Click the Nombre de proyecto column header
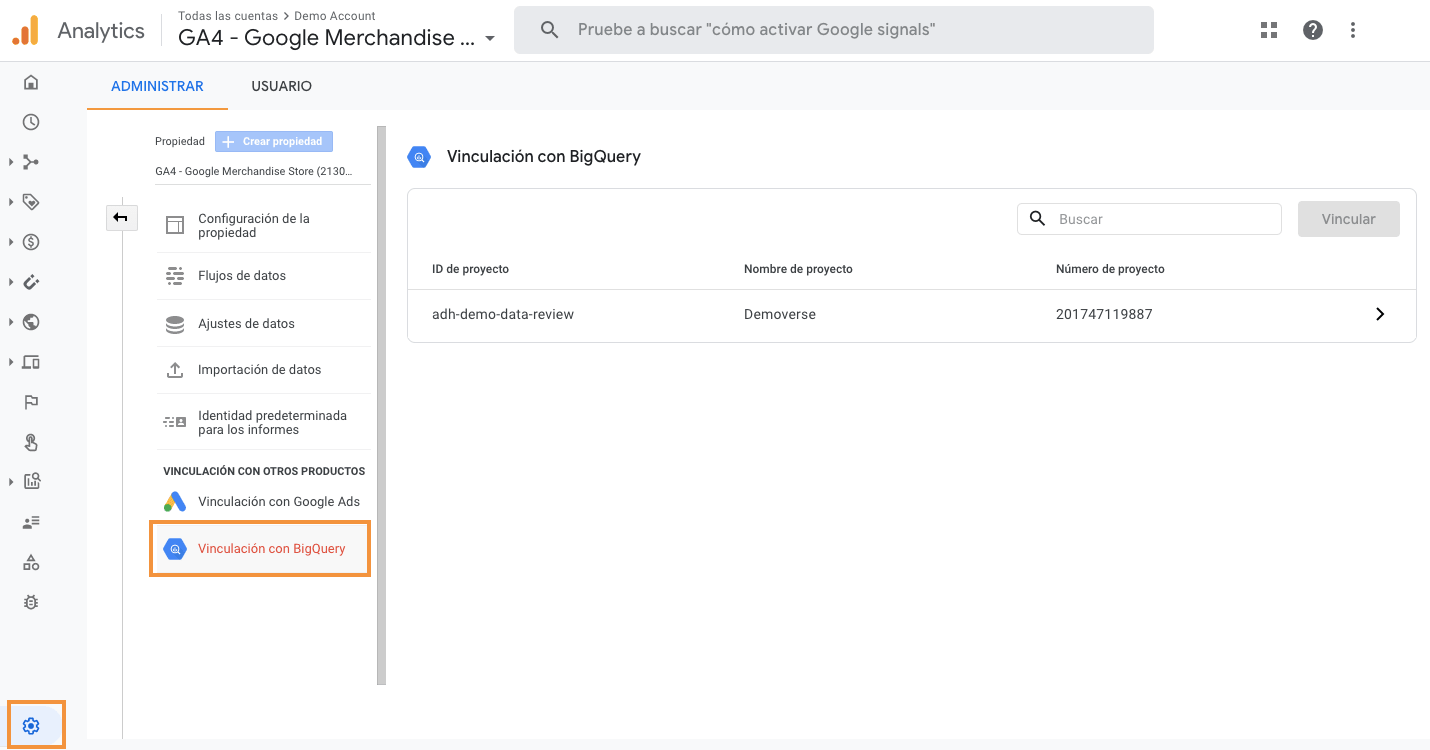This screenshot has height=750, width=1430. pyautogui.click(x=798, y=269)
